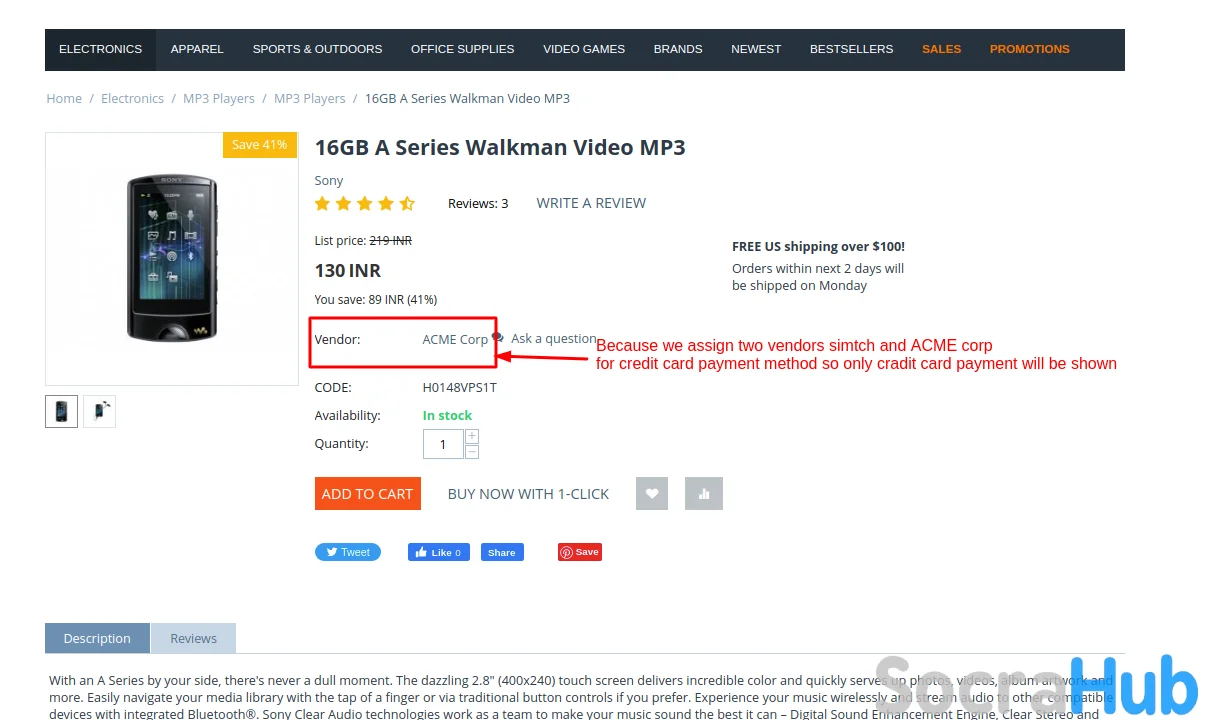Click the Pinterest Save button

pyautogui.click(x=580, y=552)
